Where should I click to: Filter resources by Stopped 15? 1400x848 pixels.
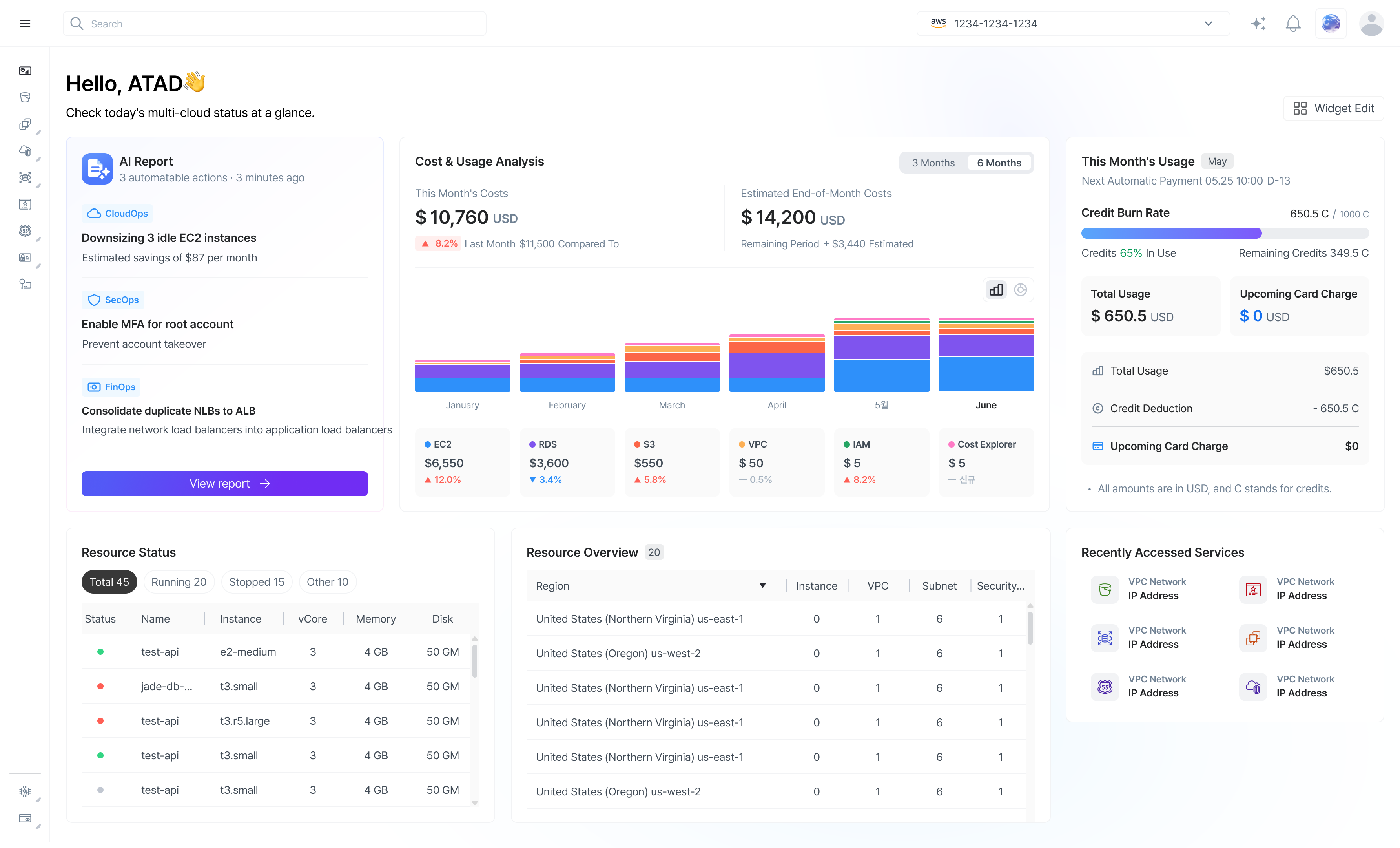pyautogui.click(x=256, y=581)
